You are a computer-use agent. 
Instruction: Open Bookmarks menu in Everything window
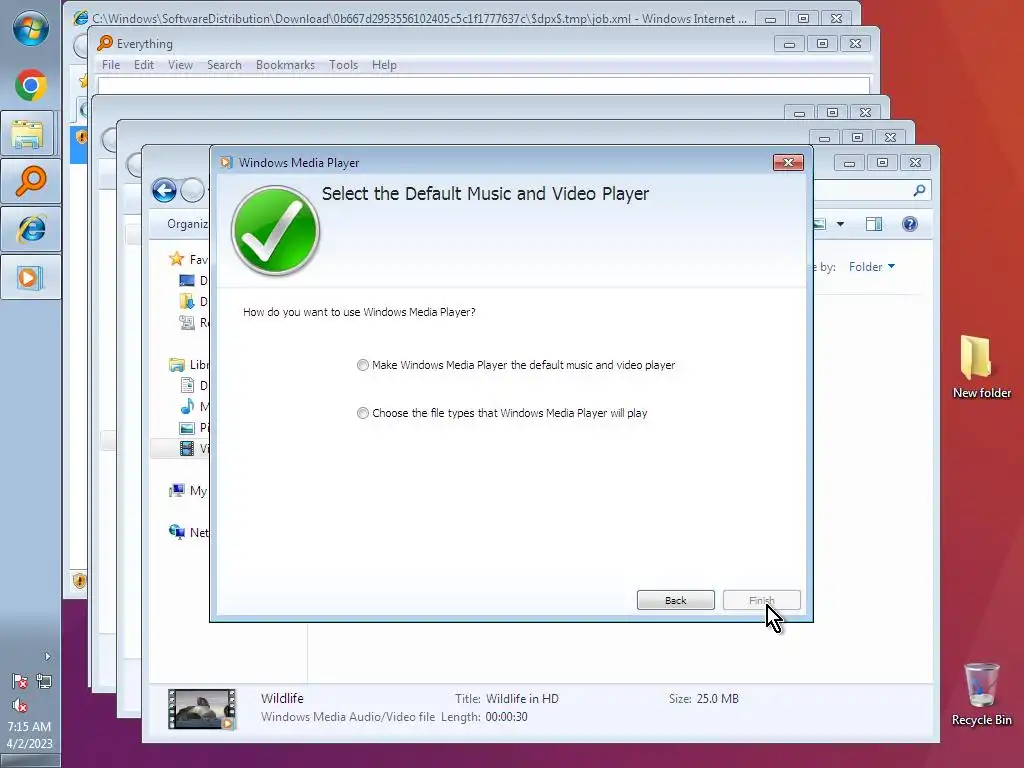click(x=285, y=65)
